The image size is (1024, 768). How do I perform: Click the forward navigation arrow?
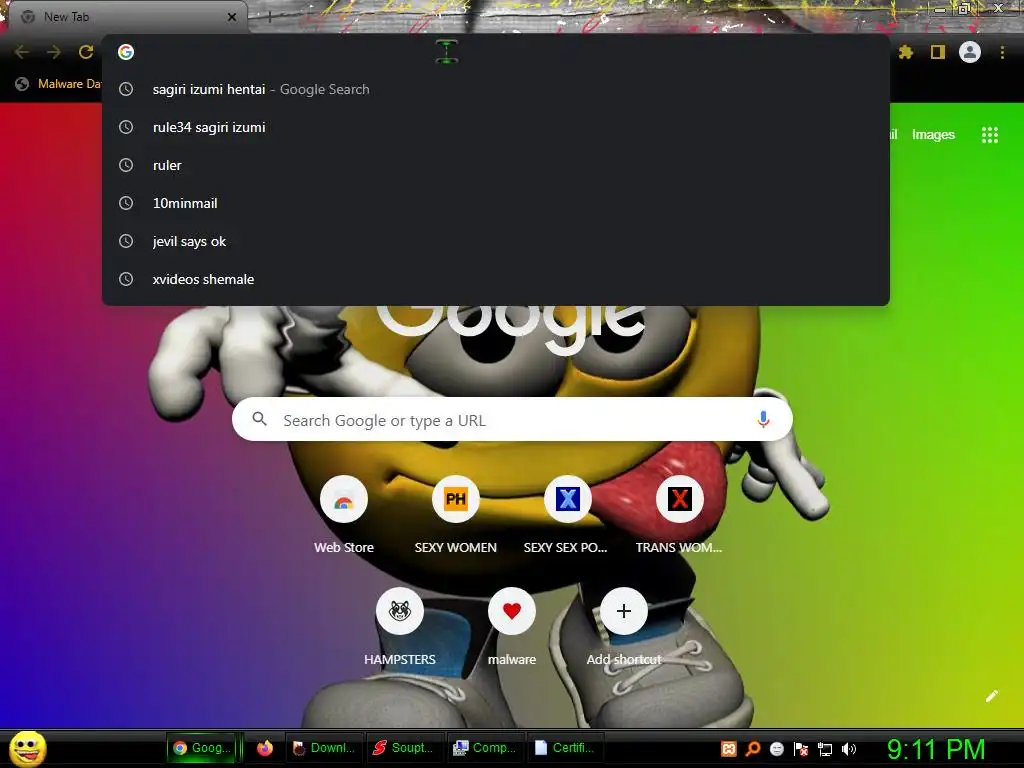(x=54, y=52)
